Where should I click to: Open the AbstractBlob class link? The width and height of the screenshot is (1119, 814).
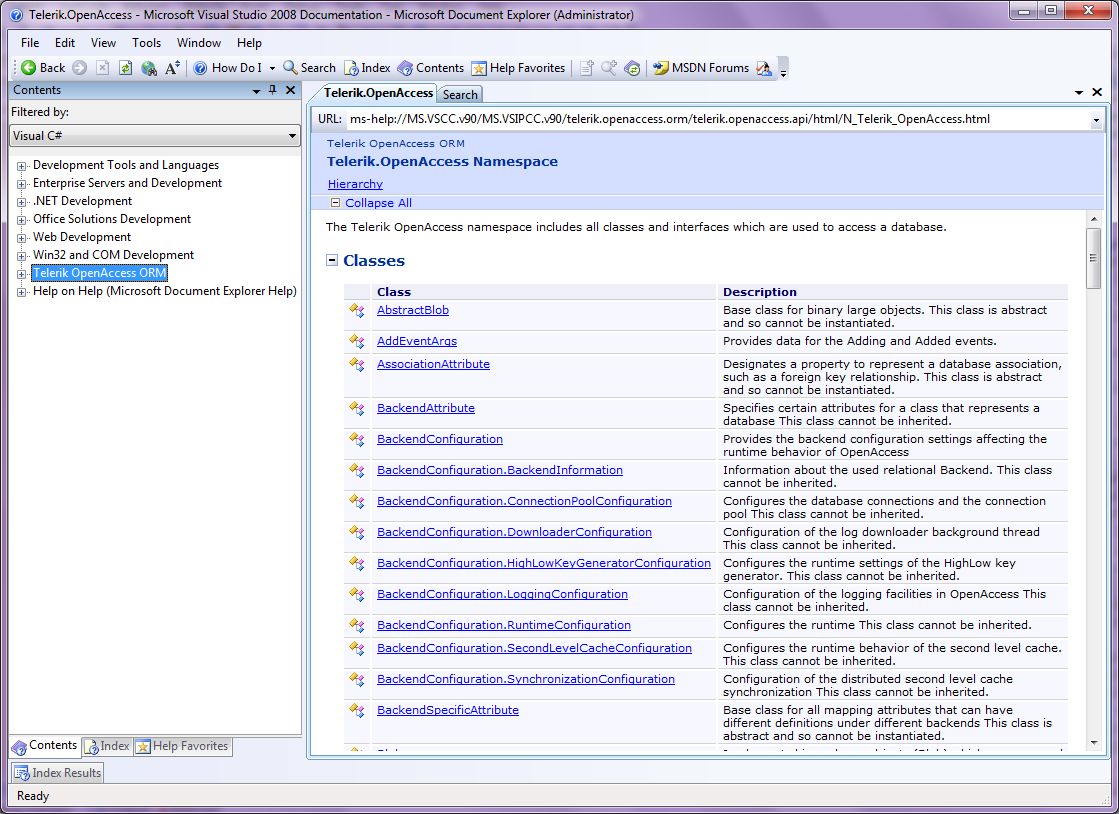(412, 310)
